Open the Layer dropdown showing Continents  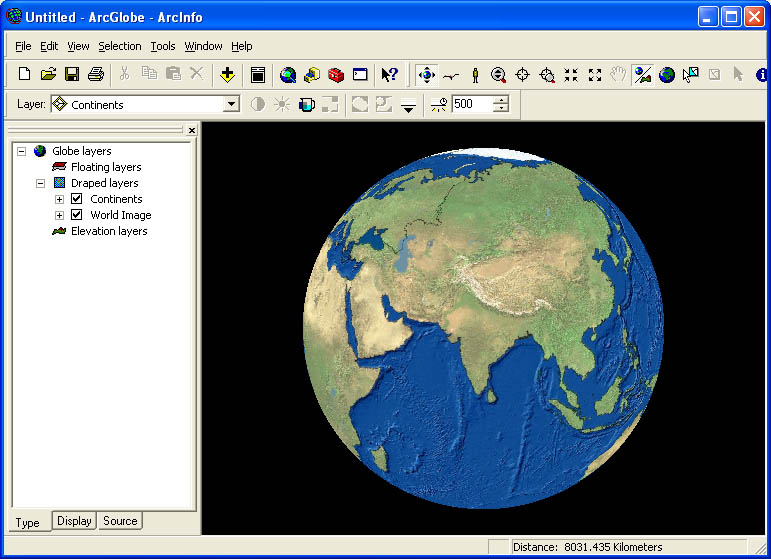coord(231,104)
